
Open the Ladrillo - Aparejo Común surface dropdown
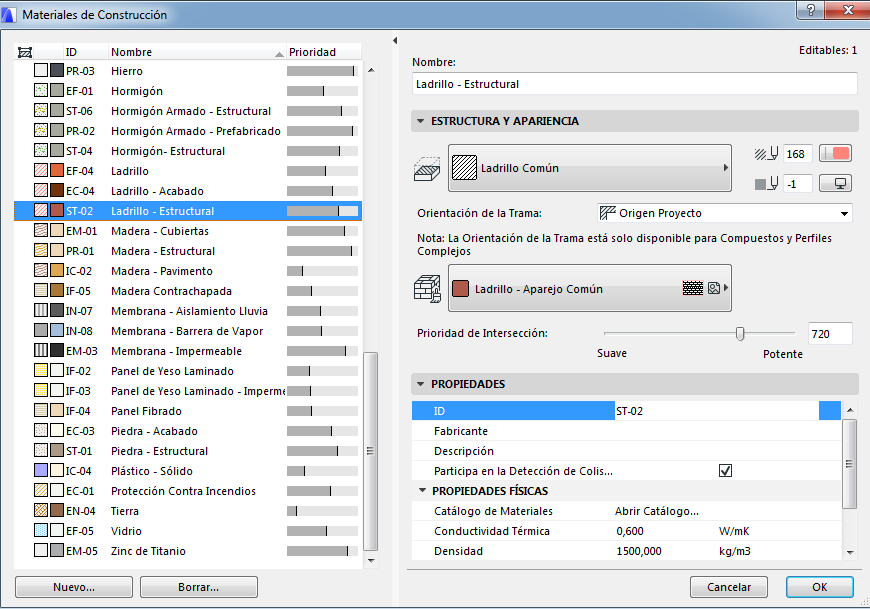coord(590,288)
